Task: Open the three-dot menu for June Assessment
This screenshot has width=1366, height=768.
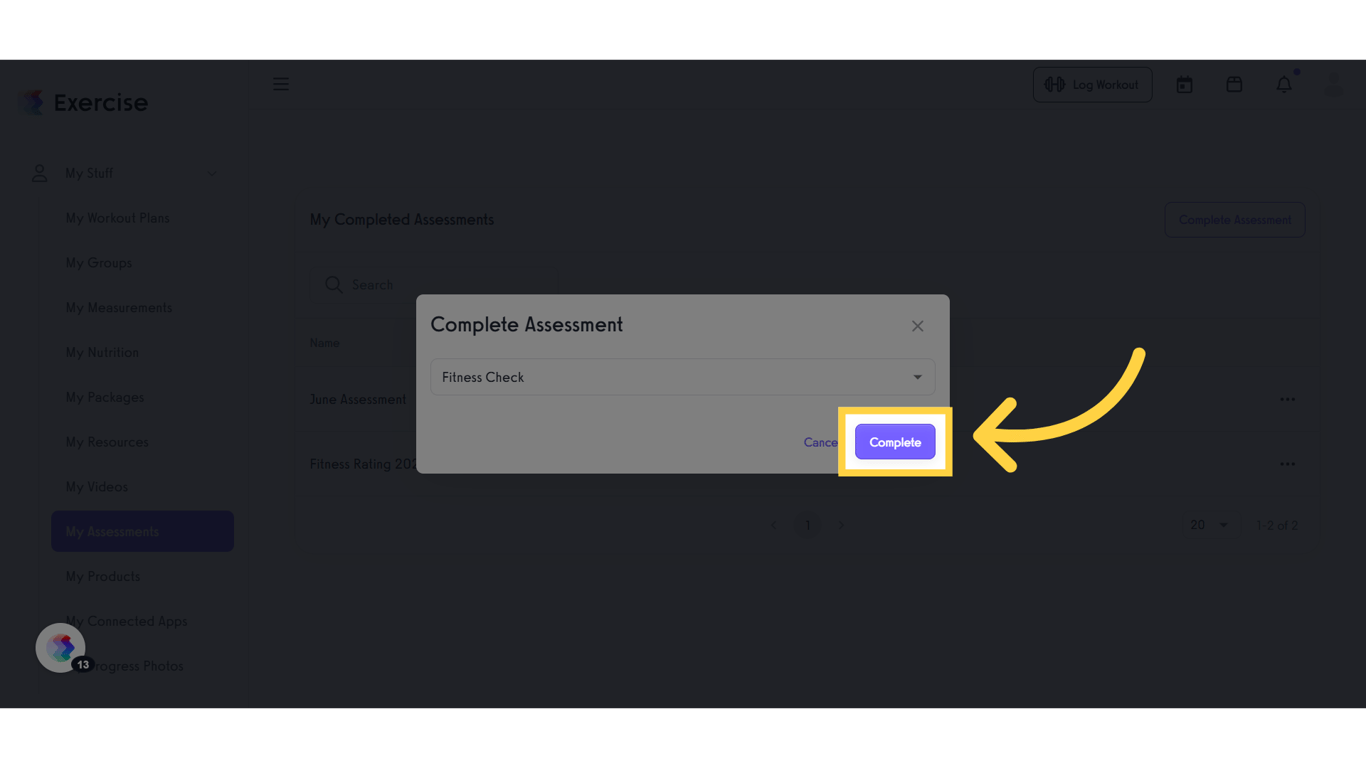Action: tap(1287, 399)
